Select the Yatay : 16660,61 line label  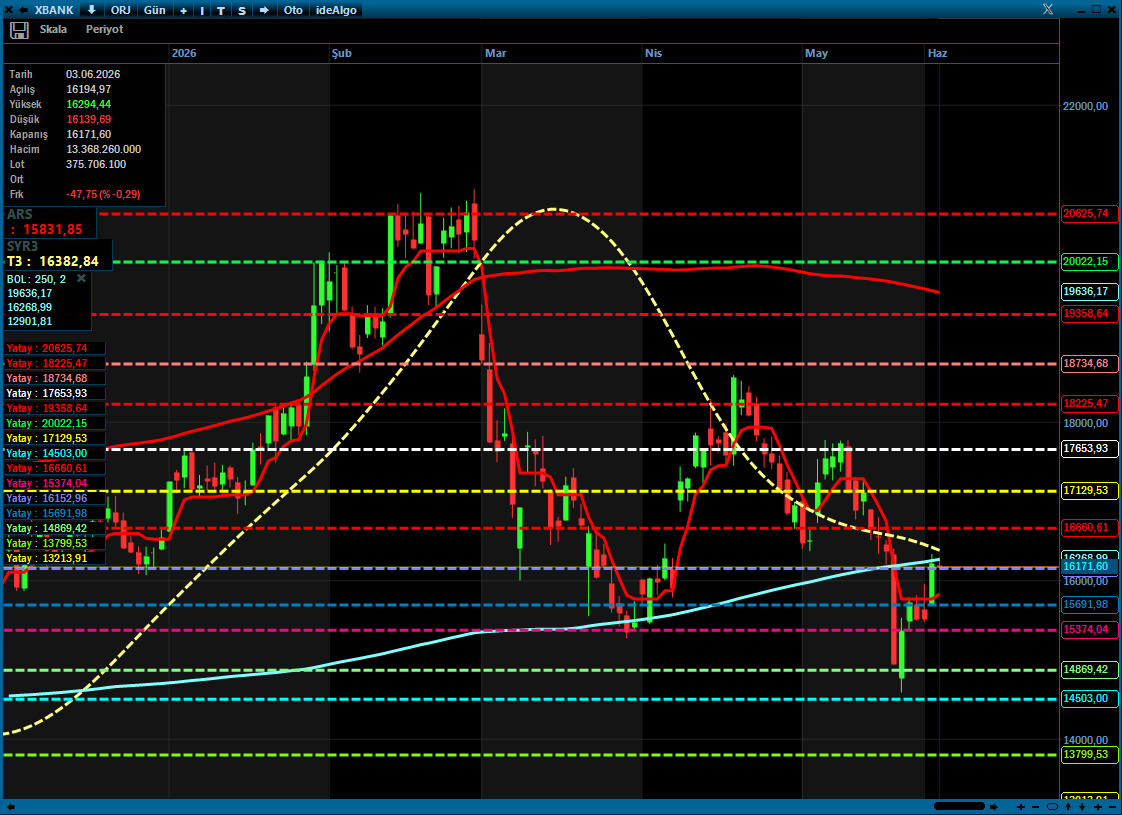point(55,469)
